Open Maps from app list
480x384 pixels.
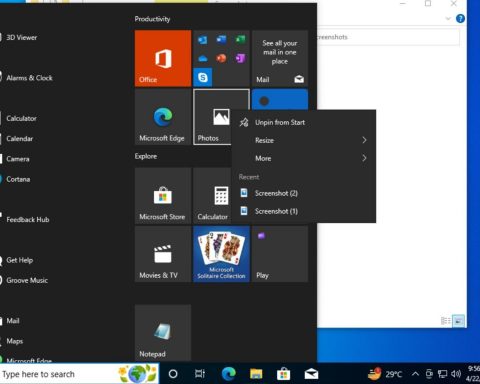(x=15, y=341)
